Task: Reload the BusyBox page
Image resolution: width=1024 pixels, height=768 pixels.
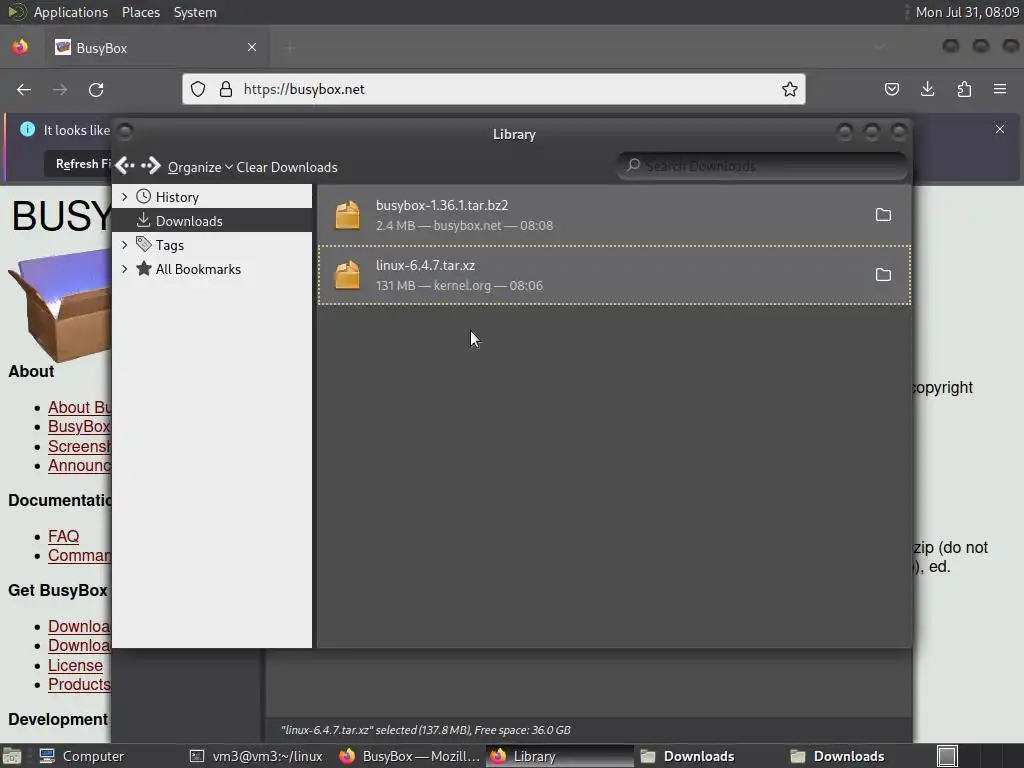Action: coord(96,89)
